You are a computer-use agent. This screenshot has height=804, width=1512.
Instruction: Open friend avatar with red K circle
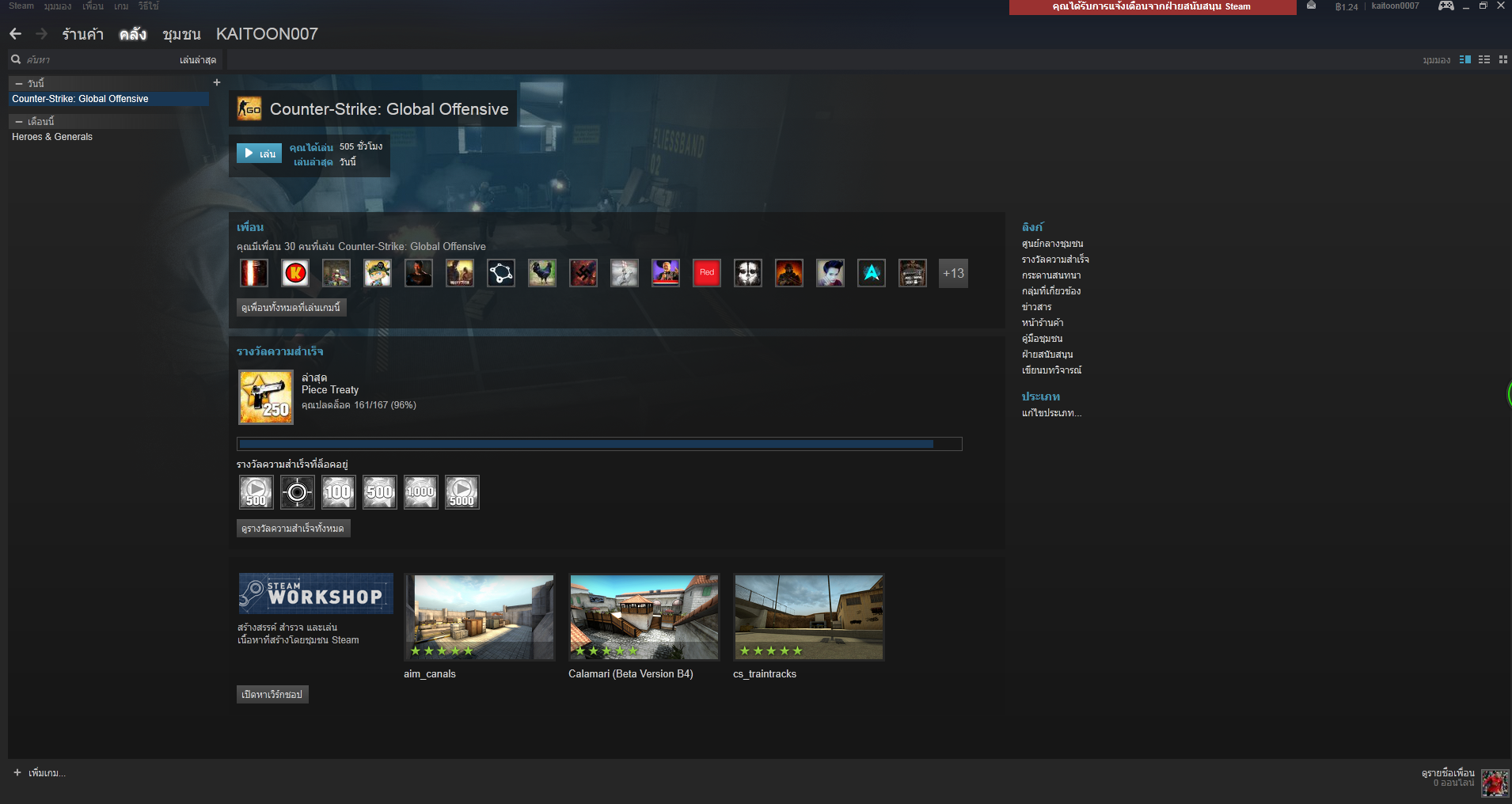click(x=295, y=273)
